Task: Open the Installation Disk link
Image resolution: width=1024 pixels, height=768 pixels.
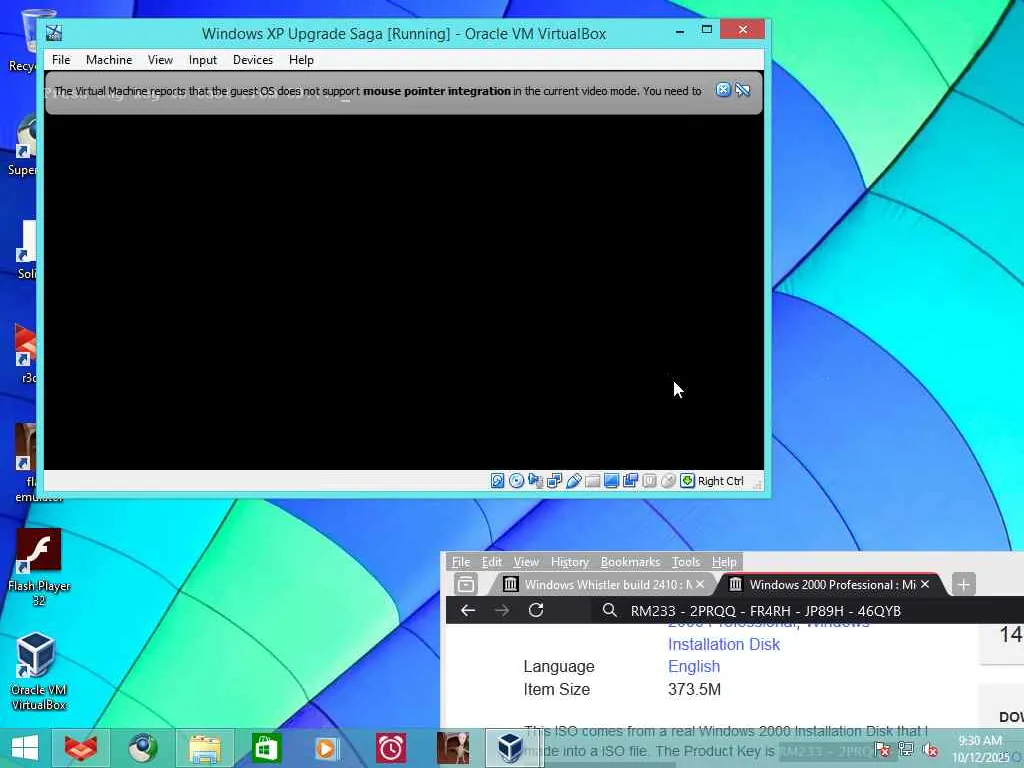Action: point(724,645)
